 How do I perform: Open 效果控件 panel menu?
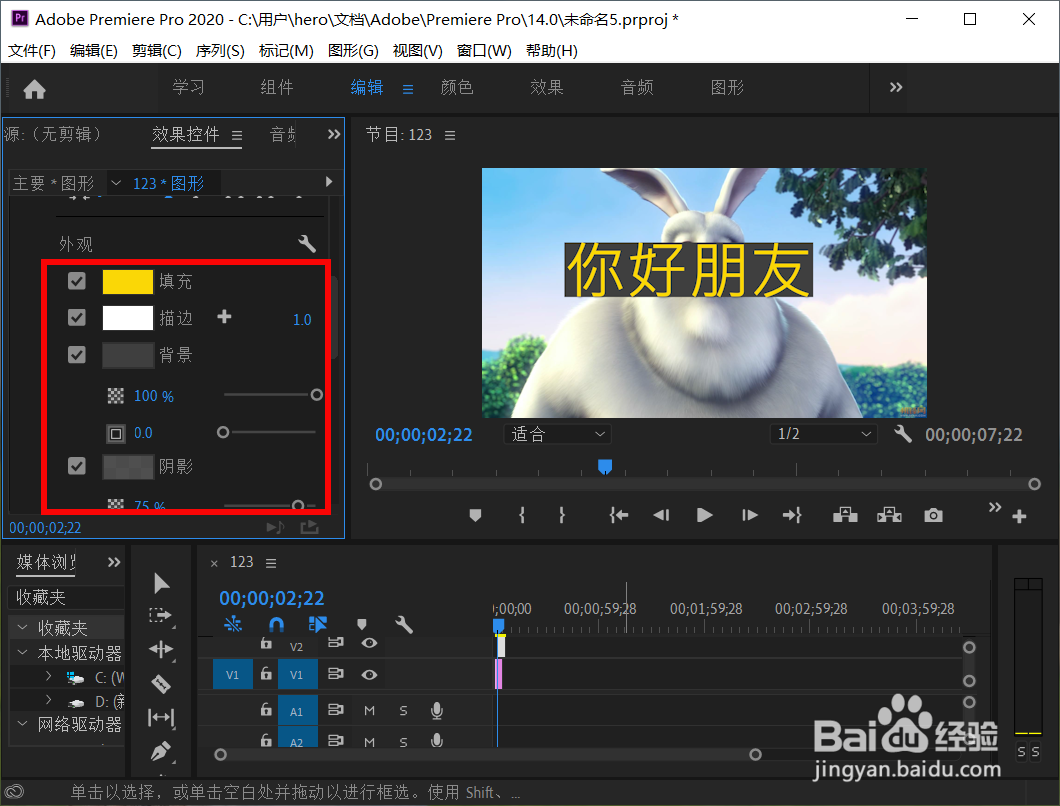(x=237, y=135)
